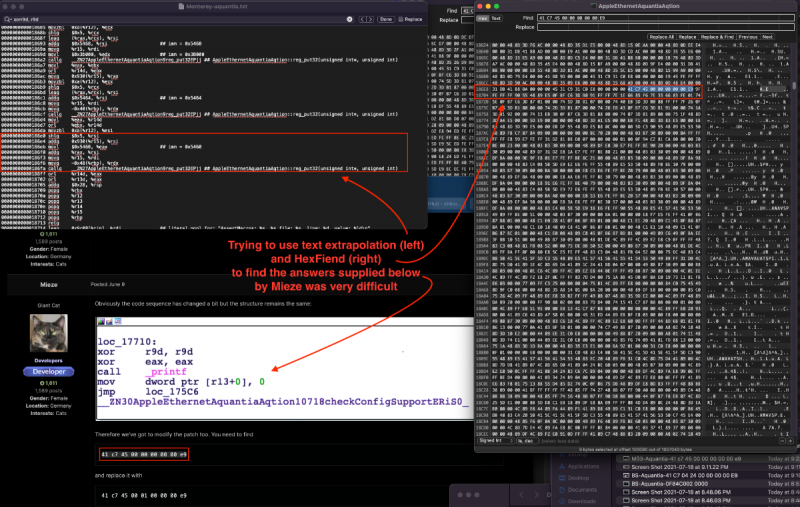Screen dimensions: 800x507
Task: Click the _printf call in disassembly image
Action: pos(166,372)
